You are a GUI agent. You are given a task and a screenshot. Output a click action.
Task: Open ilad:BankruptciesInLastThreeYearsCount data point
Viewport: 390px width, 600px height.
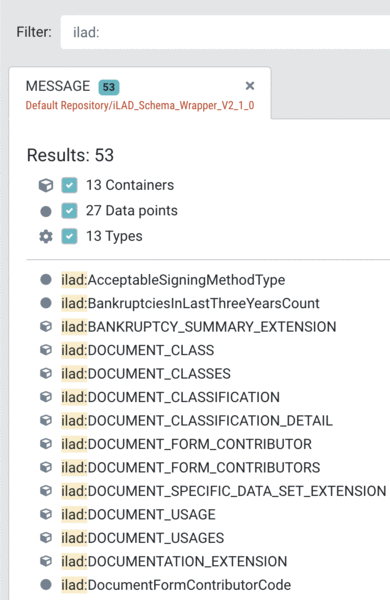click(190, 303)
